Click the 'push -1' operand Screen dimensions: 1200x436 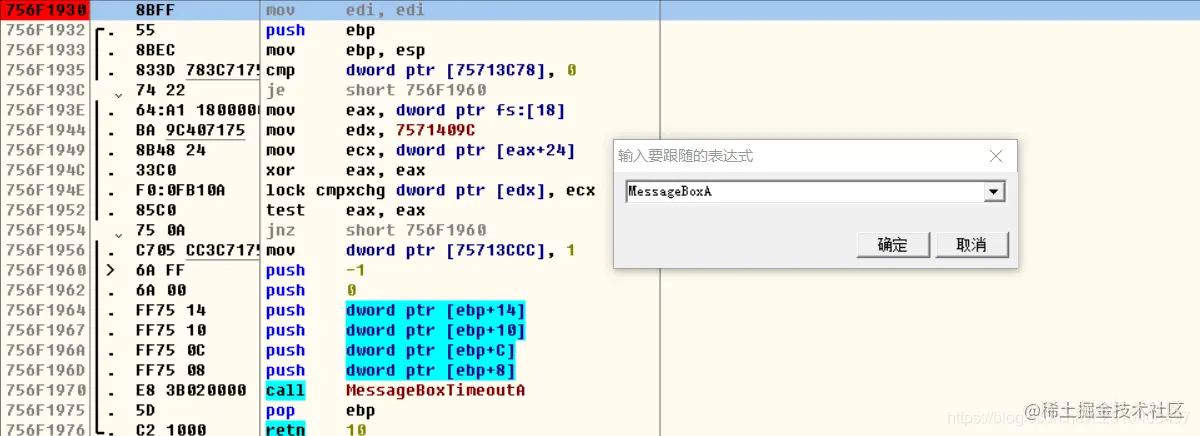tap(356, 270)
